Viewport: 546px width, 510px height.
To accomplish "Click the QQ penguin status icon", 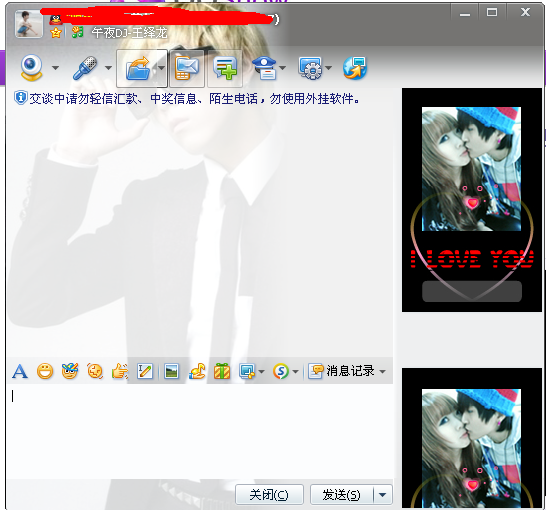I will (x=56, y=19).
